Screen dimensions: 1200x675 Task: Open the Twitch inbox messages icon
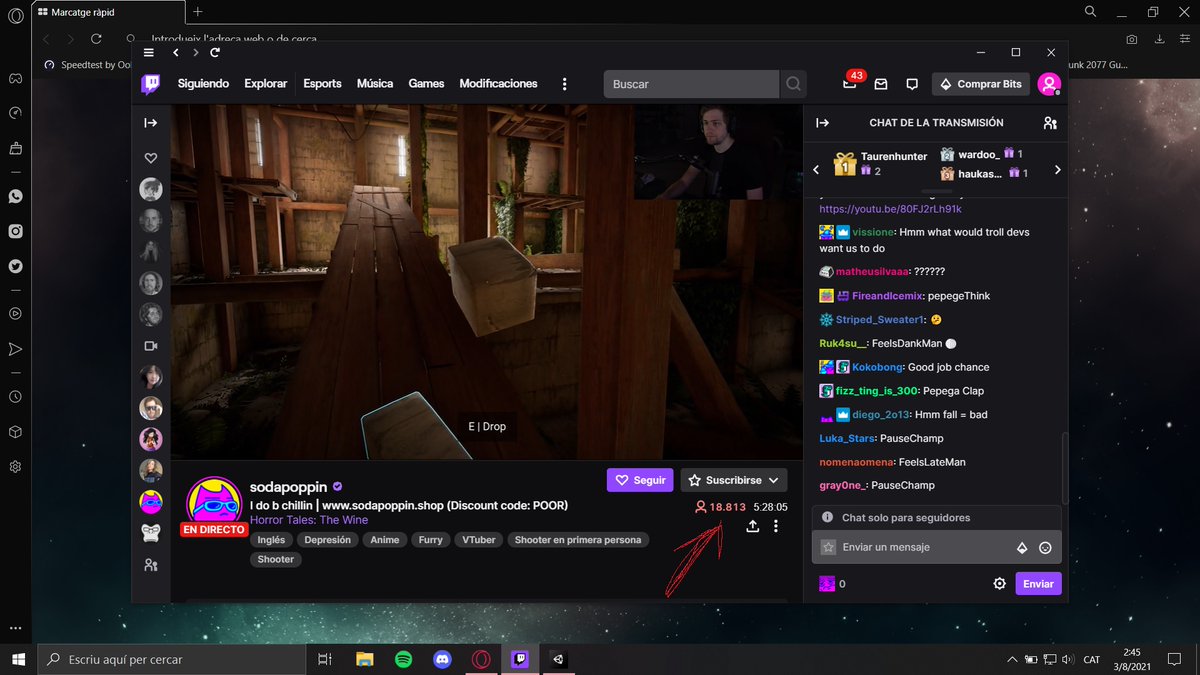click(x=881, y=84)
